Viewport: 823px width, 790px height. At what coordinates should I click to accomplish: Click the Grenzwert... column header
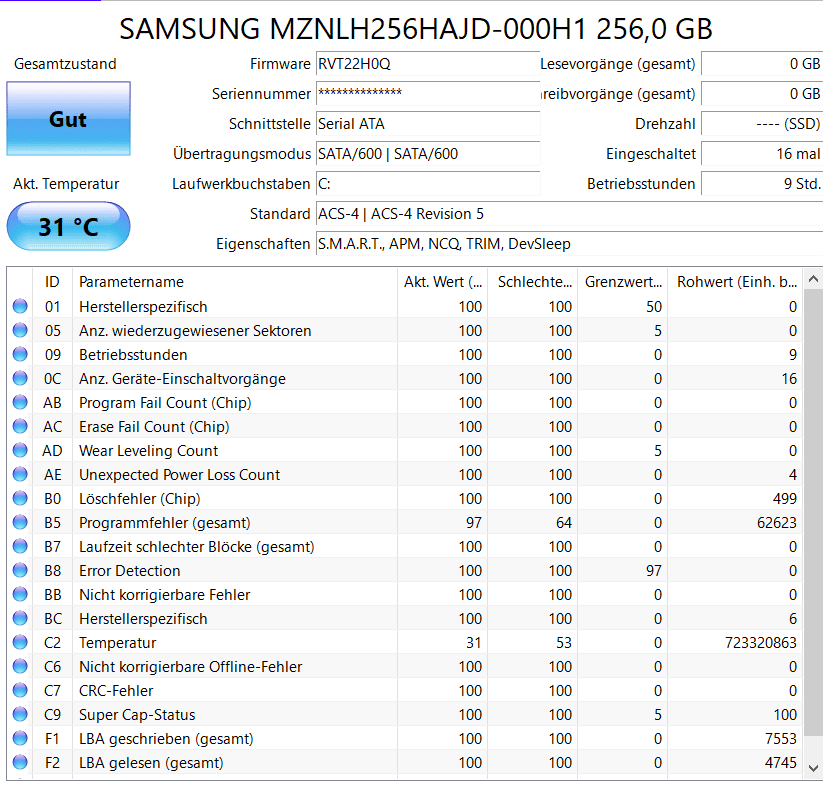pos(623,282)
